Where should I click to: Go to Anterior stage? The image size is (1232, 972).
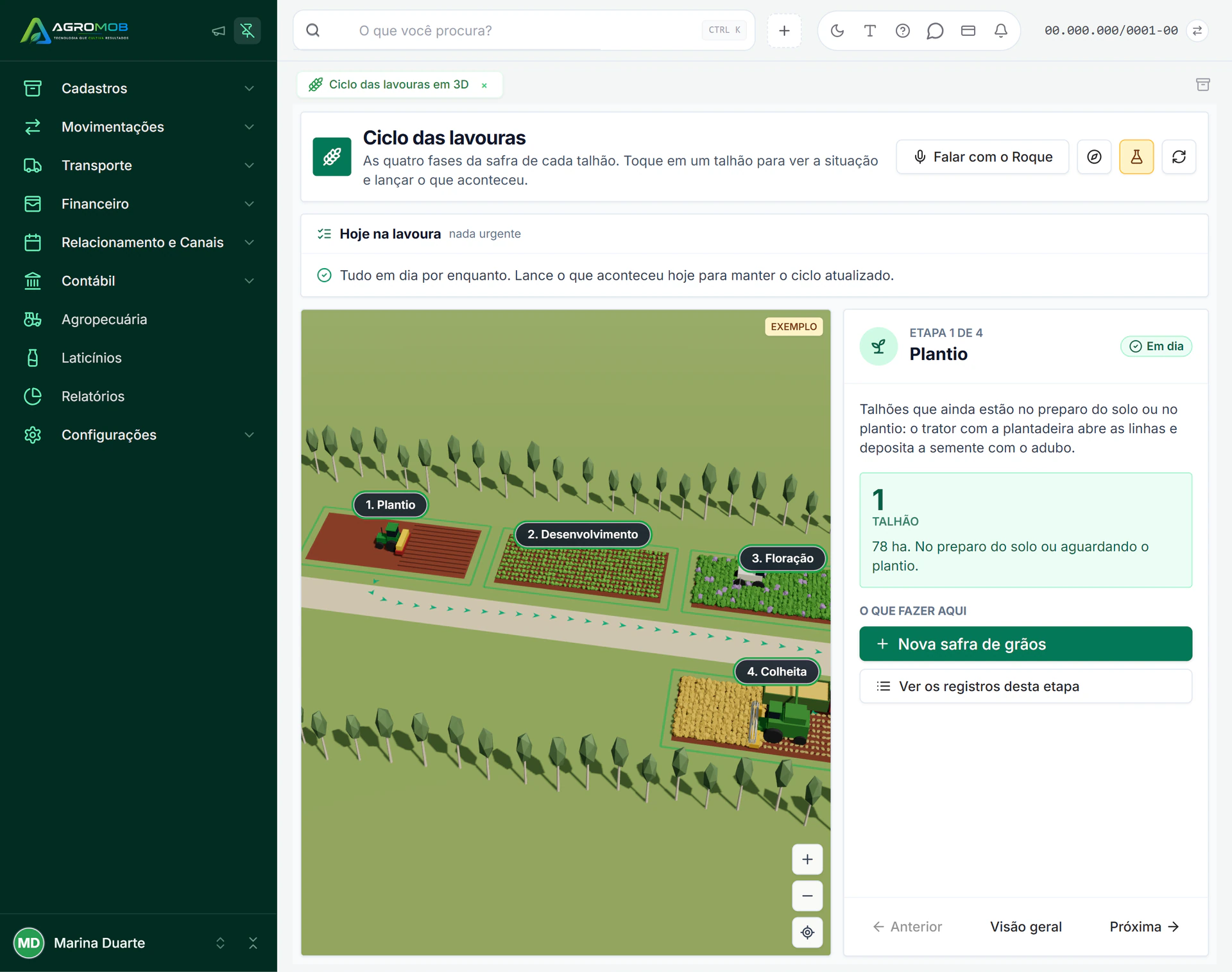point(907,926)
